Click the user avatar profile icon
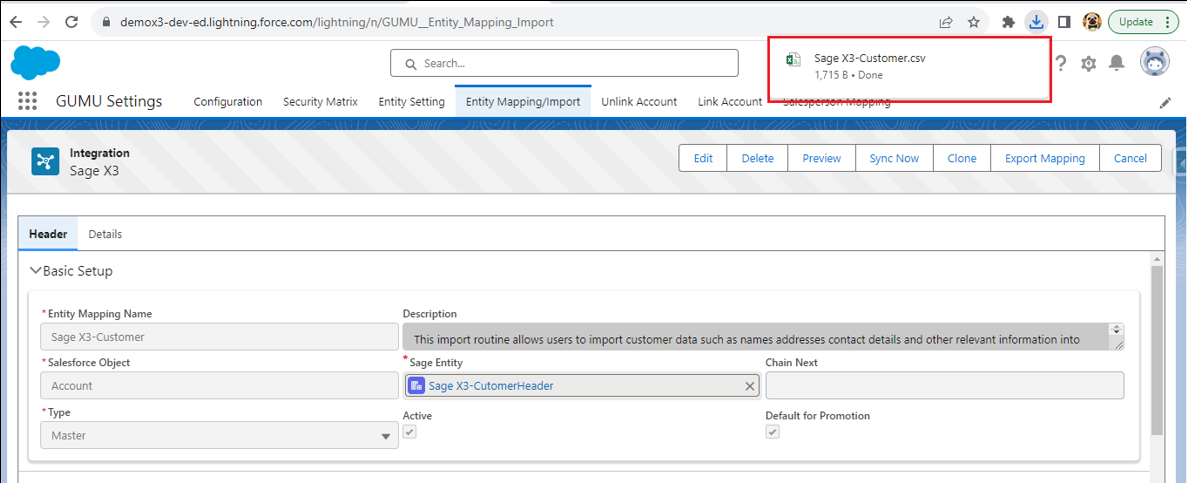 (x=1155, y=62)
